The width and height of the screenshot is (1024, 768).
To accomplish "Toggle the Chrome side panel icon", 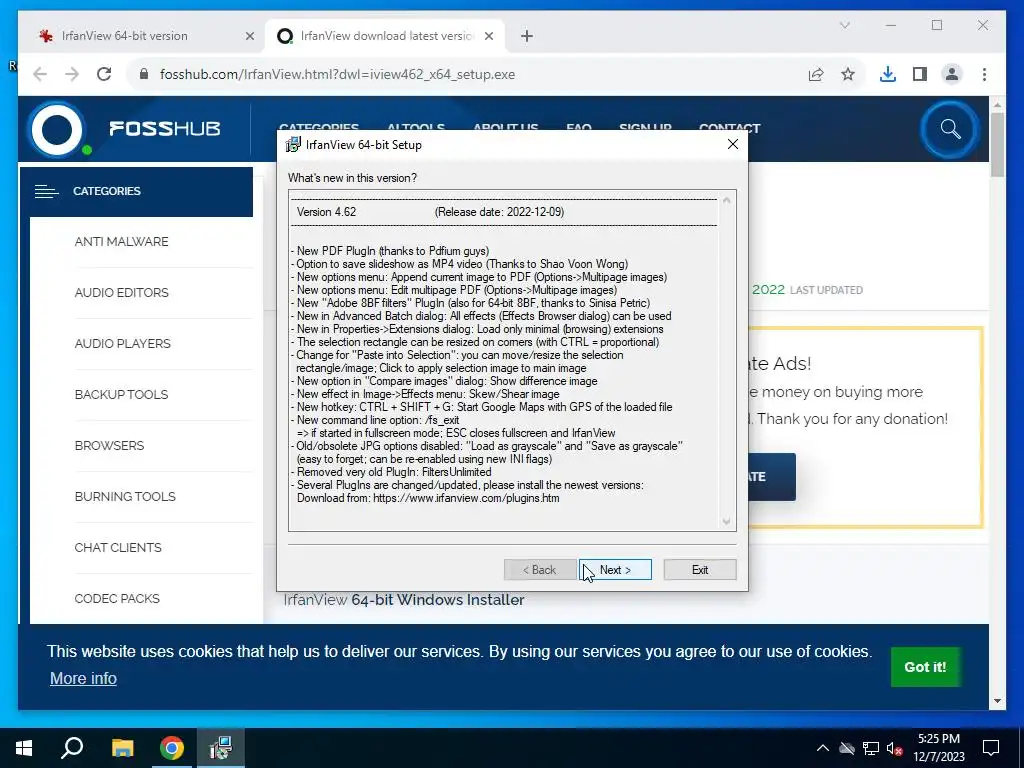I will pyautogui.click(x=920, y=74).
